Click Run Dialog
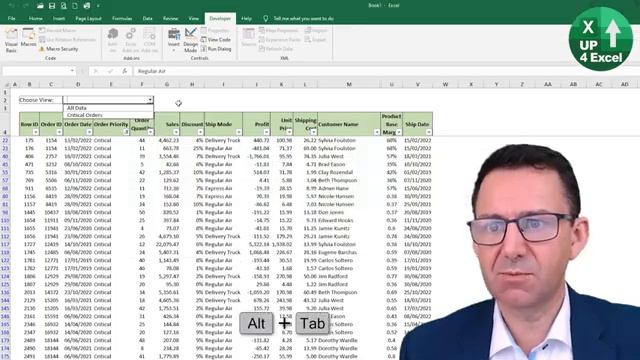Viewport: 640px width, 360px height. coord(216,49)
